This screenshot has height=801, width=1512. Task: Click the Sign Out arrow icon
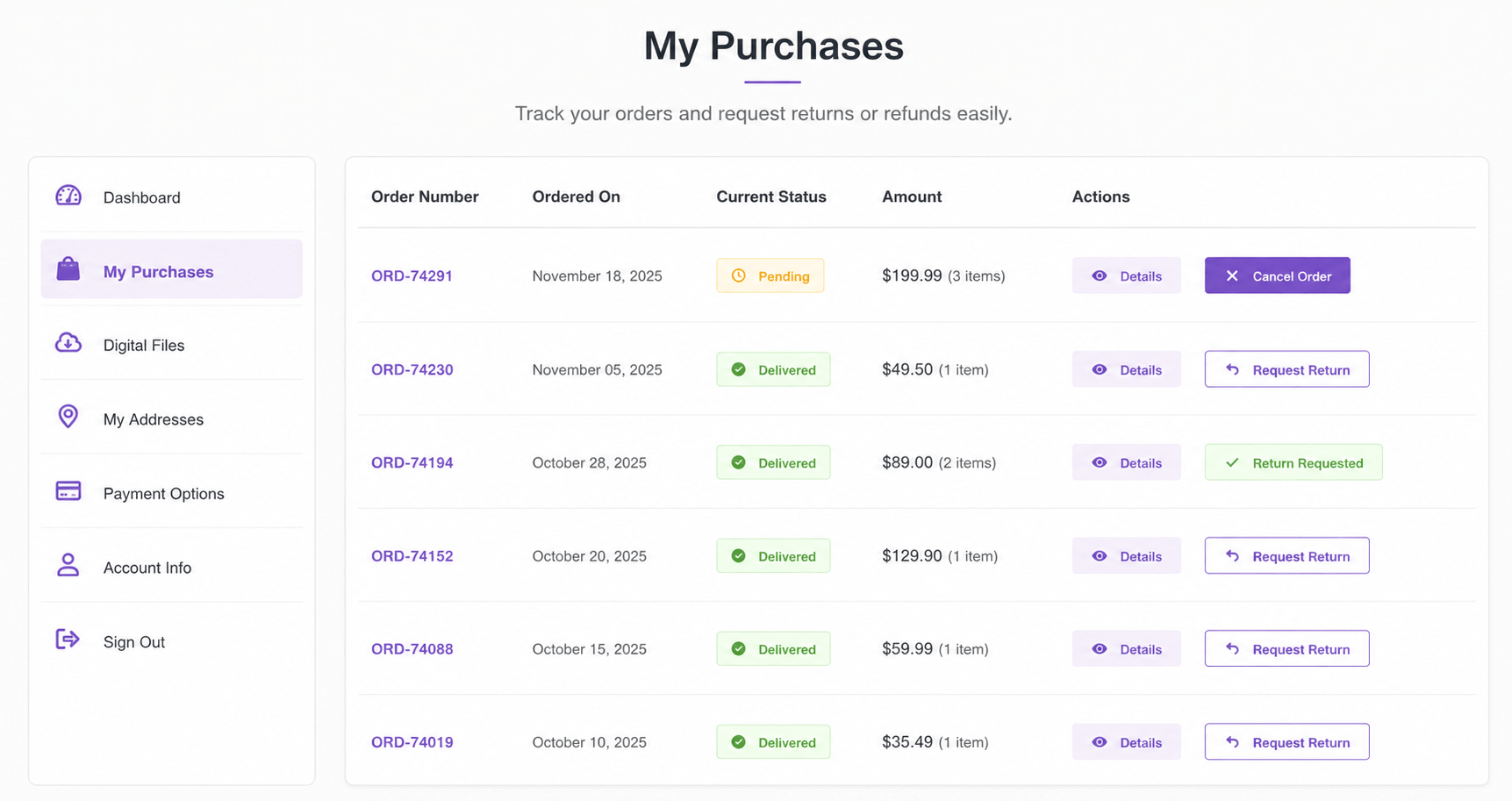[x=68, y=639]
